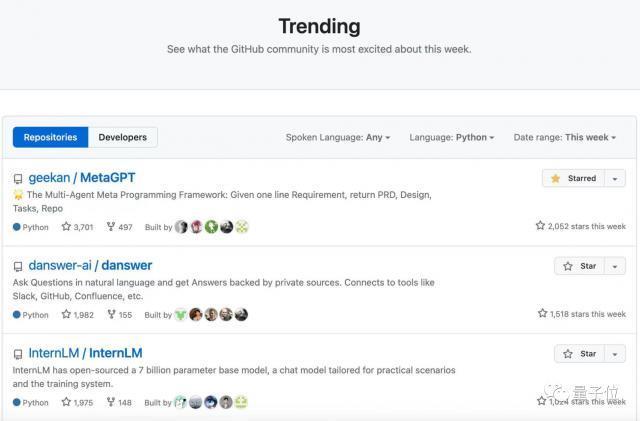Viewport: 640px width, 421px height.
Task: Open MetaGPT forks count 497
Action: [120, 227]
